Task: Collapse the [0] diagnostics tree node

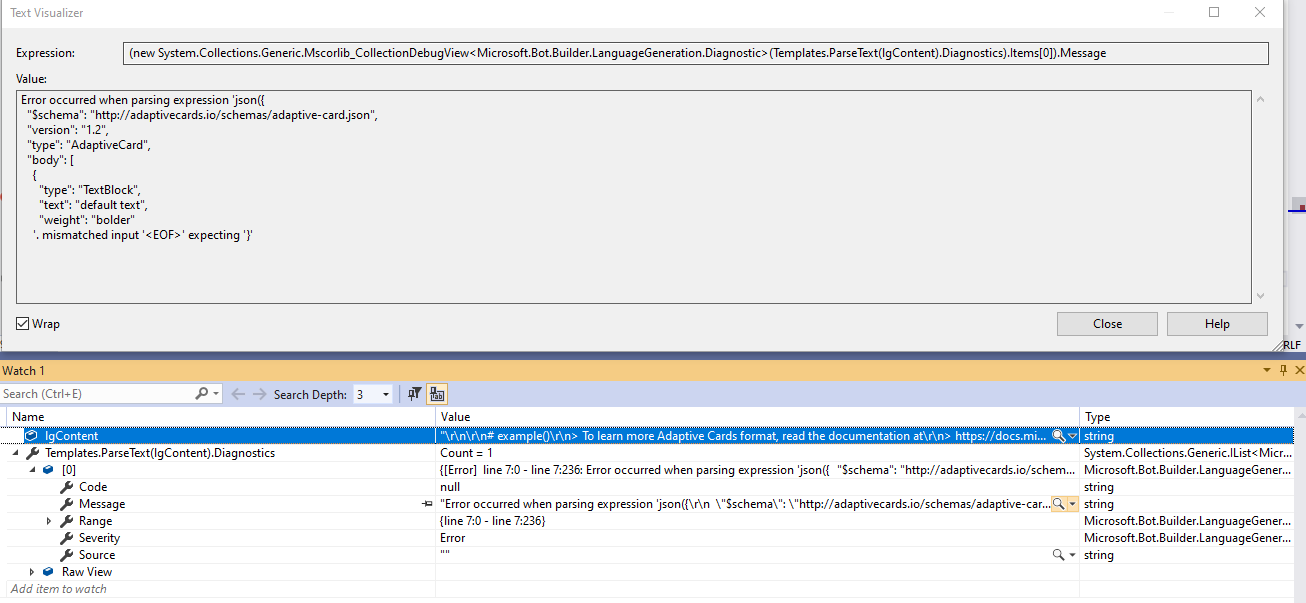Action: [x=33, y=469]
